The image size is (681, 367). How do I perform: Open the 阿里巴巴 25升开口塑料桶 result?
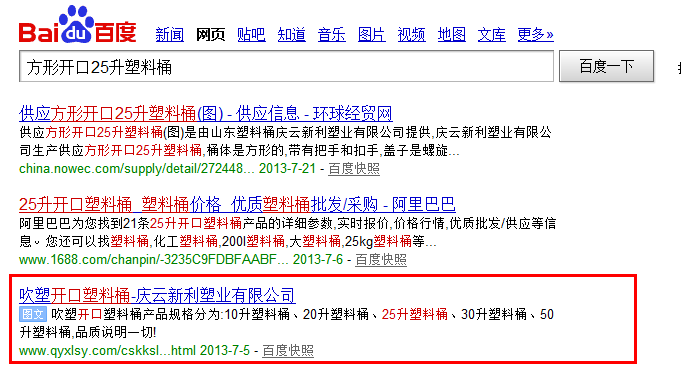[x=237, y=204]
